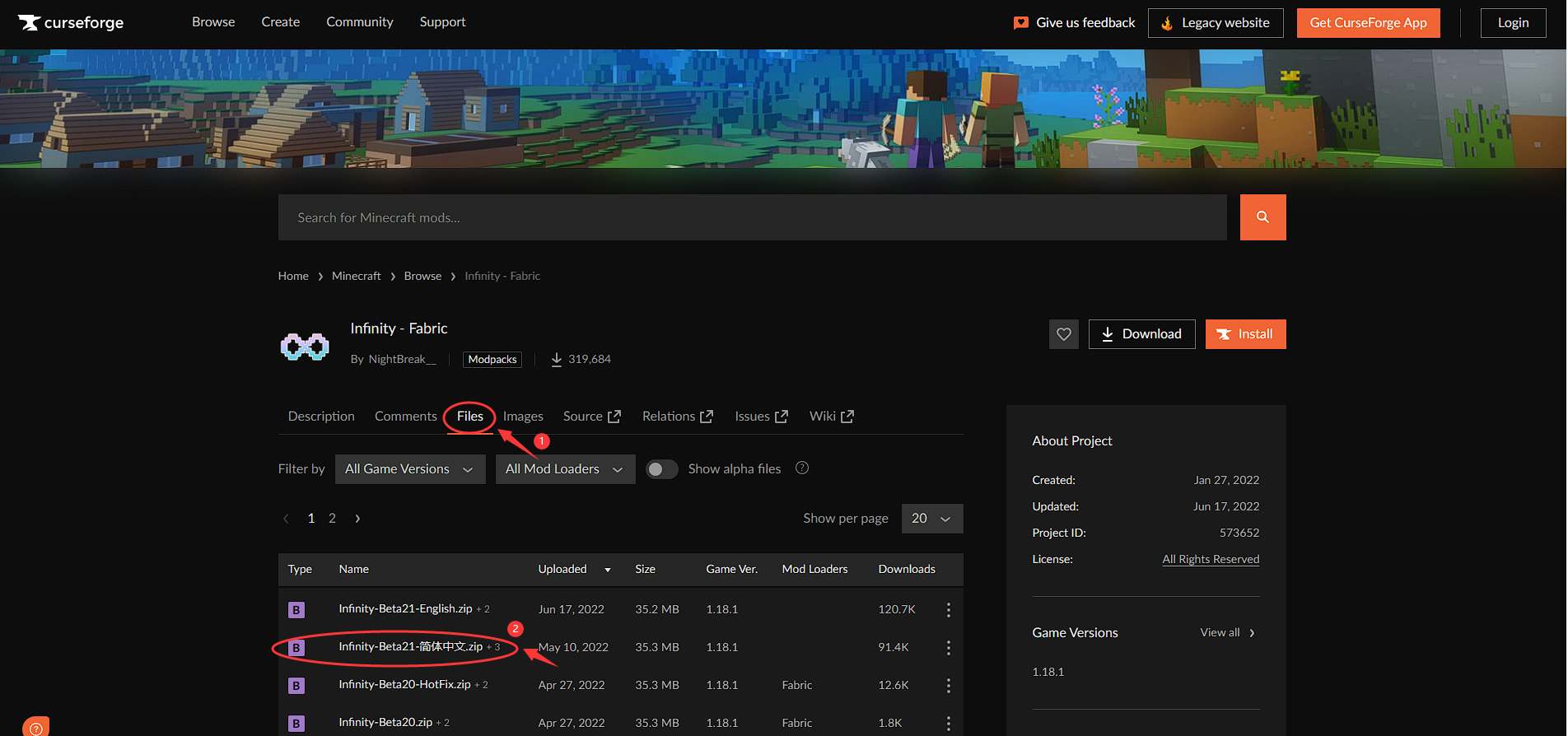Open the Show per page 20 dropdown
The width and height of the screenshot is (1568, 736).
(x=932, y=519)
